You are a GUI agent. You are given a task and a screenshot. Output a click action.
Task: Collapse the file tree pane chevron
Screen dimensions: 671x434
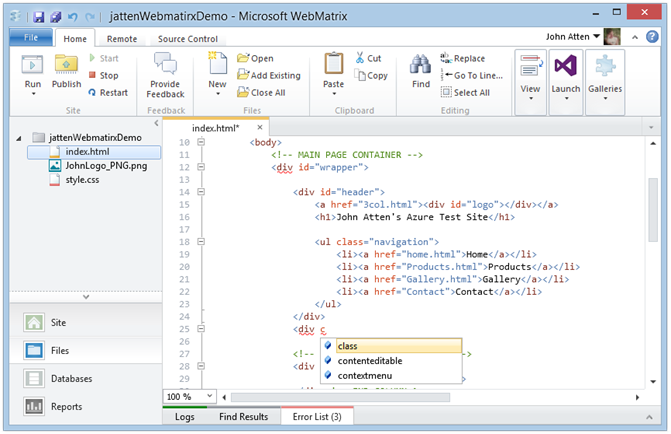pyautogui.click(x=156, y=123)
